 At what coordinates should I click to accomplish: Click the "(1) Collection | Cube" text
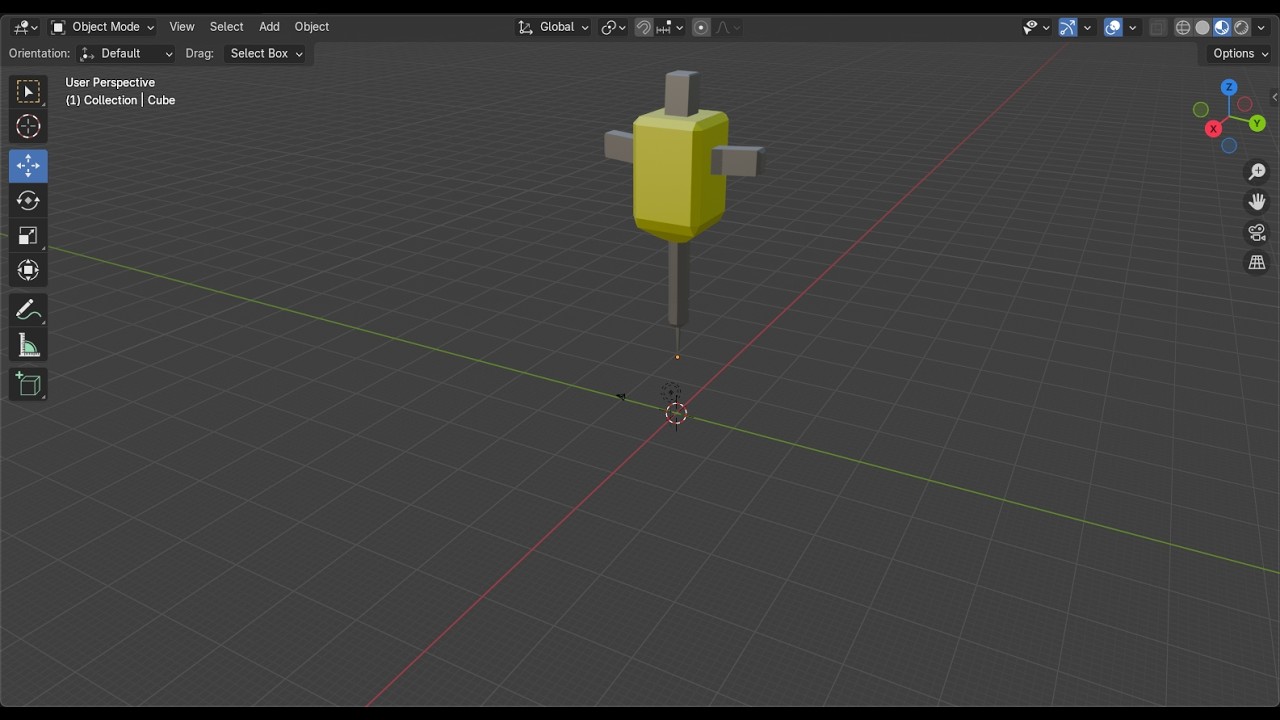pos(120,100)
